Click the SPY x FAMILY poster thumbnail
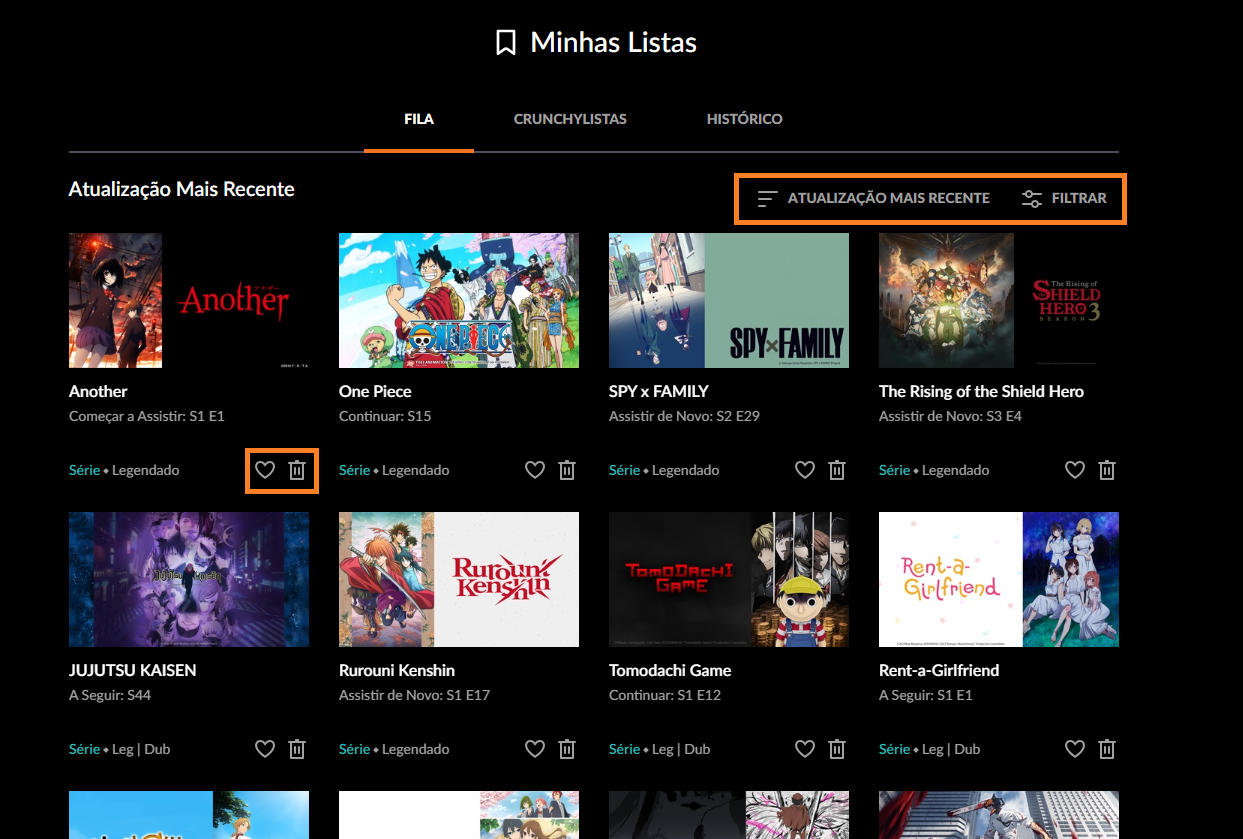The image size is (1243, 839). [729, 300]
